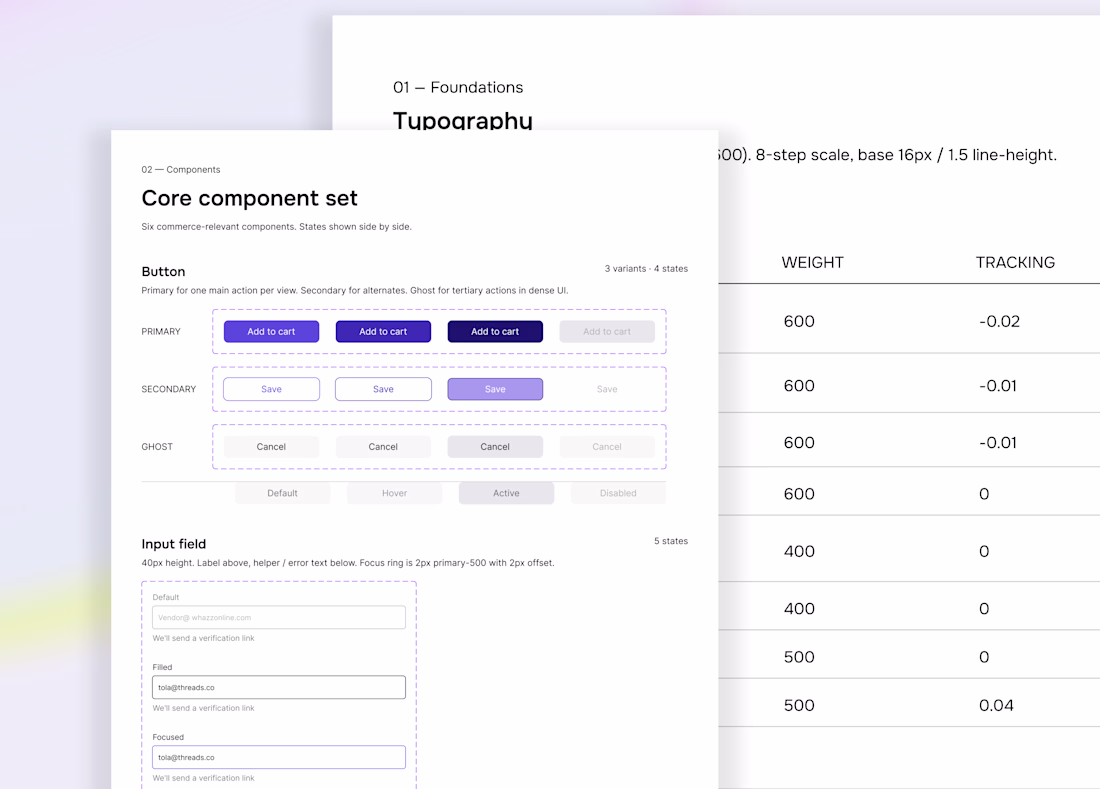This screenshot has width=1100, height=789.
Task: Click the 500 weight in the 0.04 row
Action: click(x=799, y=706)
